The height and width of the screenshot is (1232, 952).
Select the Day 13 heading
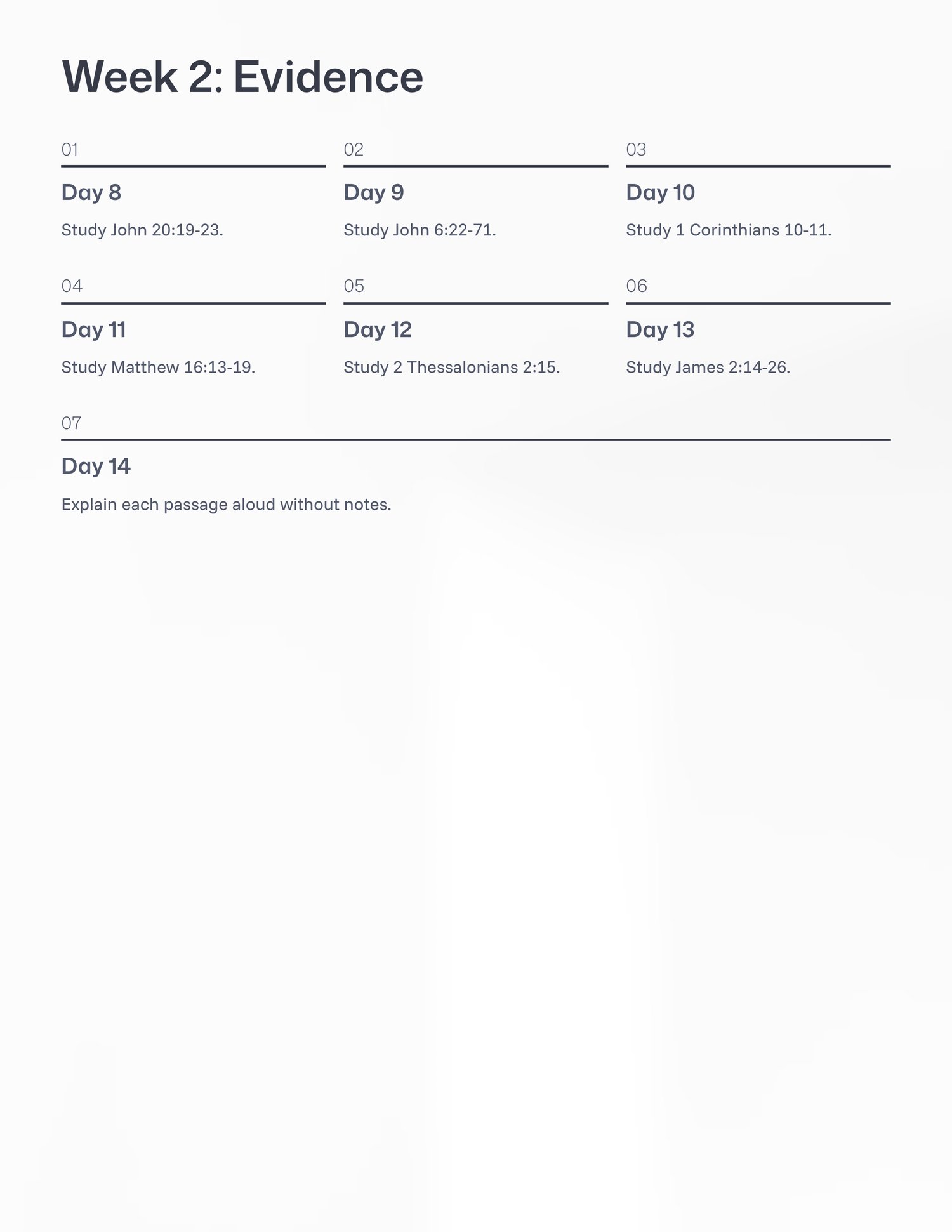click(660, 329)
